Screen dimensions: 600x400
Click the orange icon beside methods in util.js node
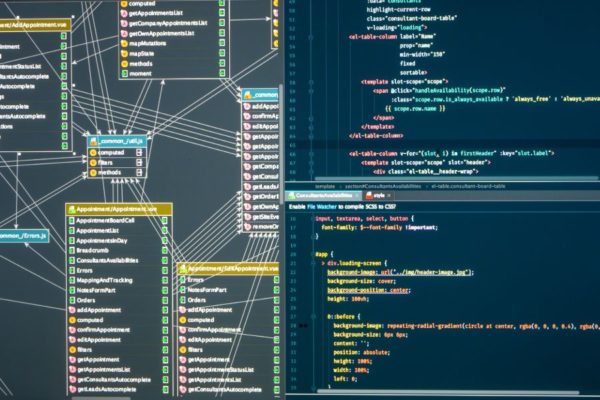click(93, 173)
